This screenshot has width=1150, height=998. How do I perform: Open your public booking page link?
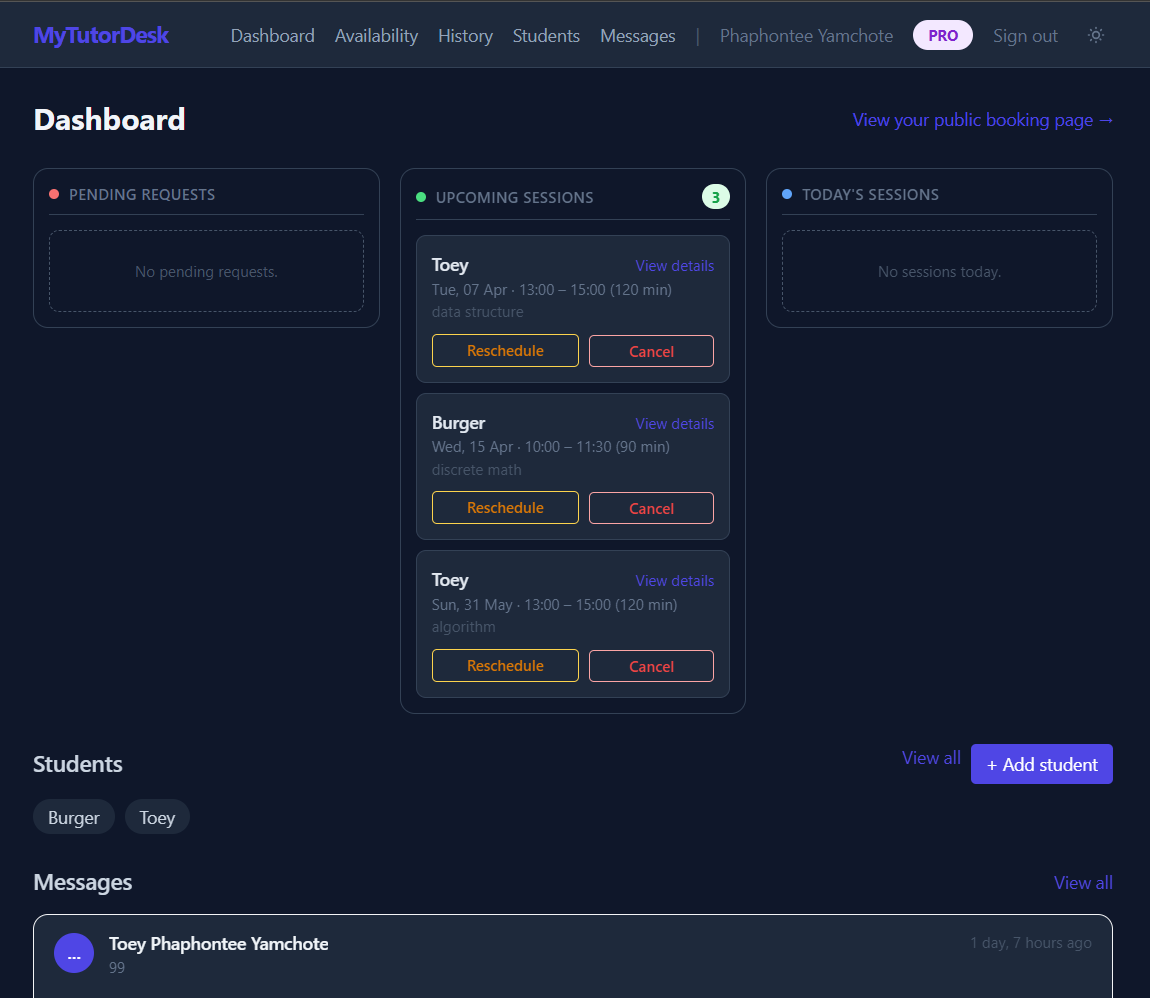click(982, 119)
